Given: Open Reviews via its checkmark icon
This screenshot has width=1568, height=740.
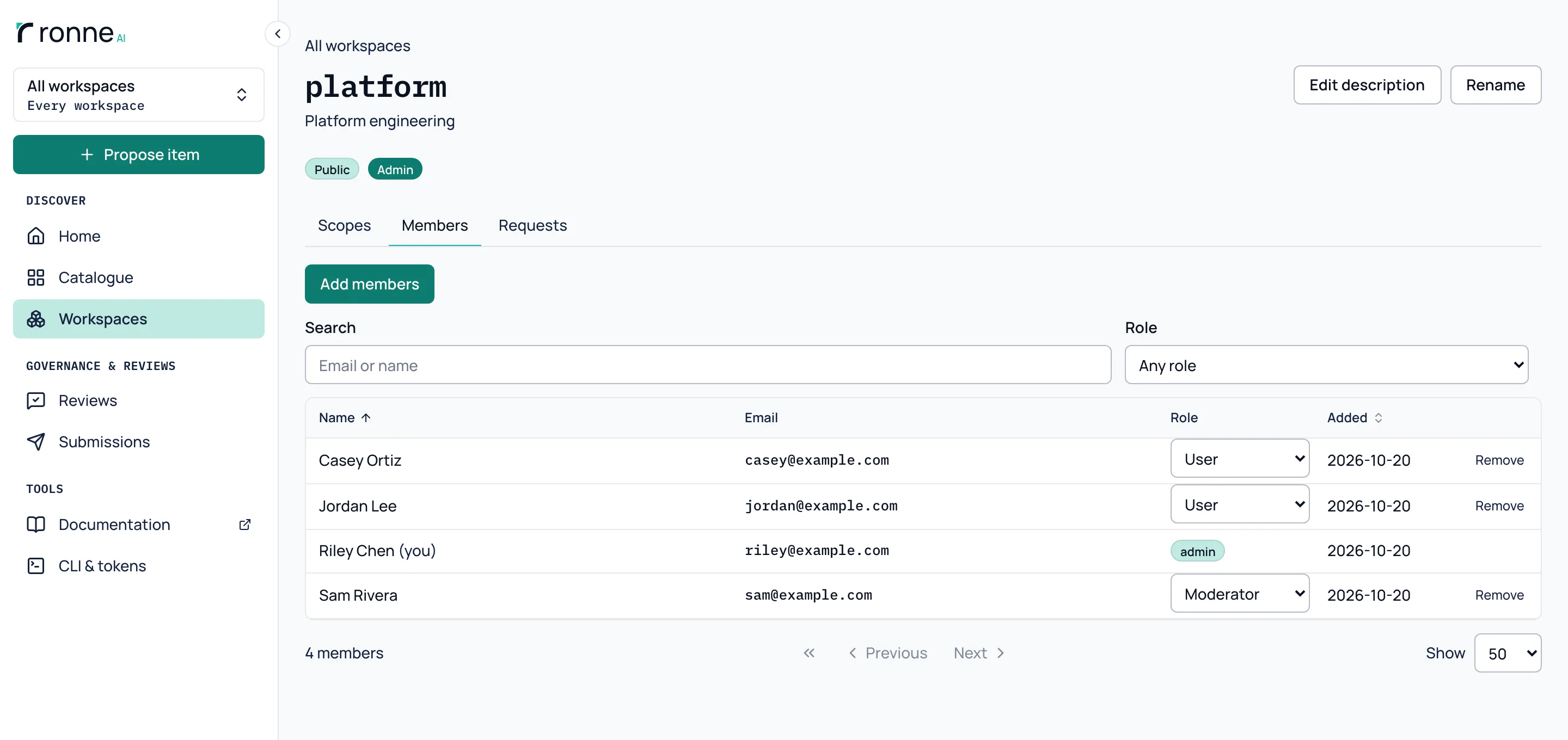Looking at the screenshot, I should [x=36, y=400].
